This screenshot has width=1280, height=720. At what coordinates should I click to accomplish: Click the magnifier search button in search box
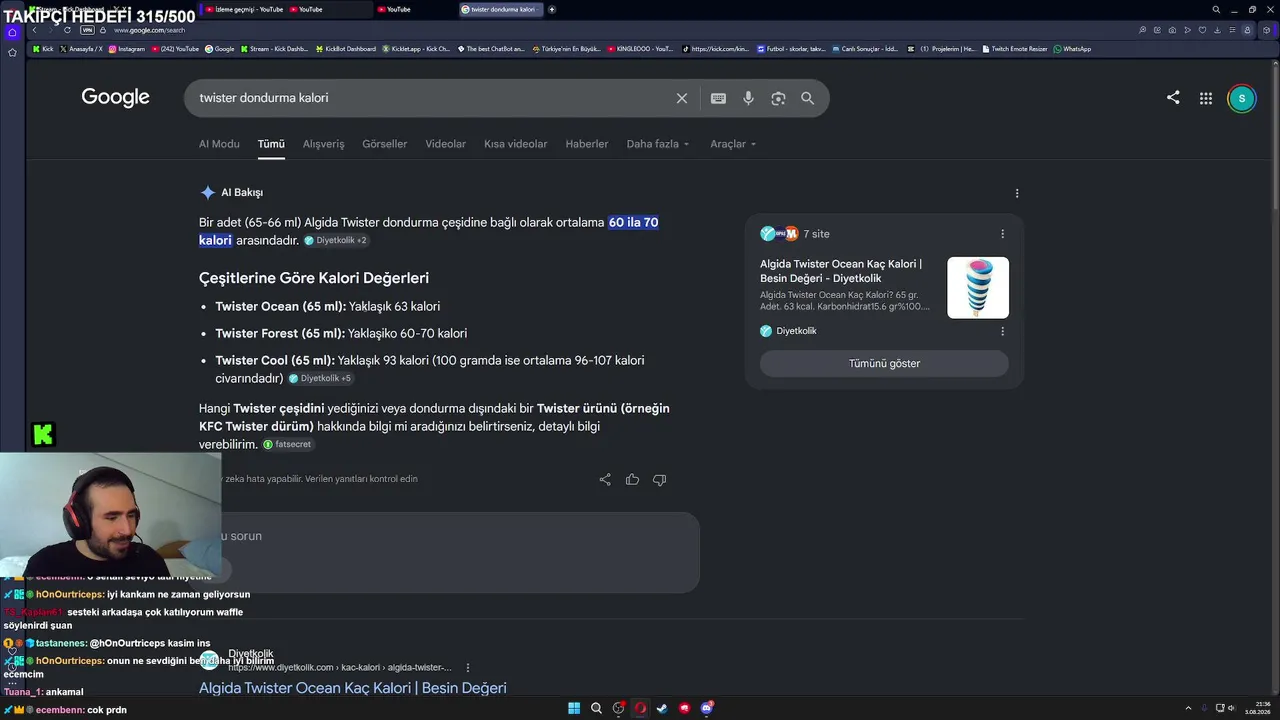pos(807,98)
